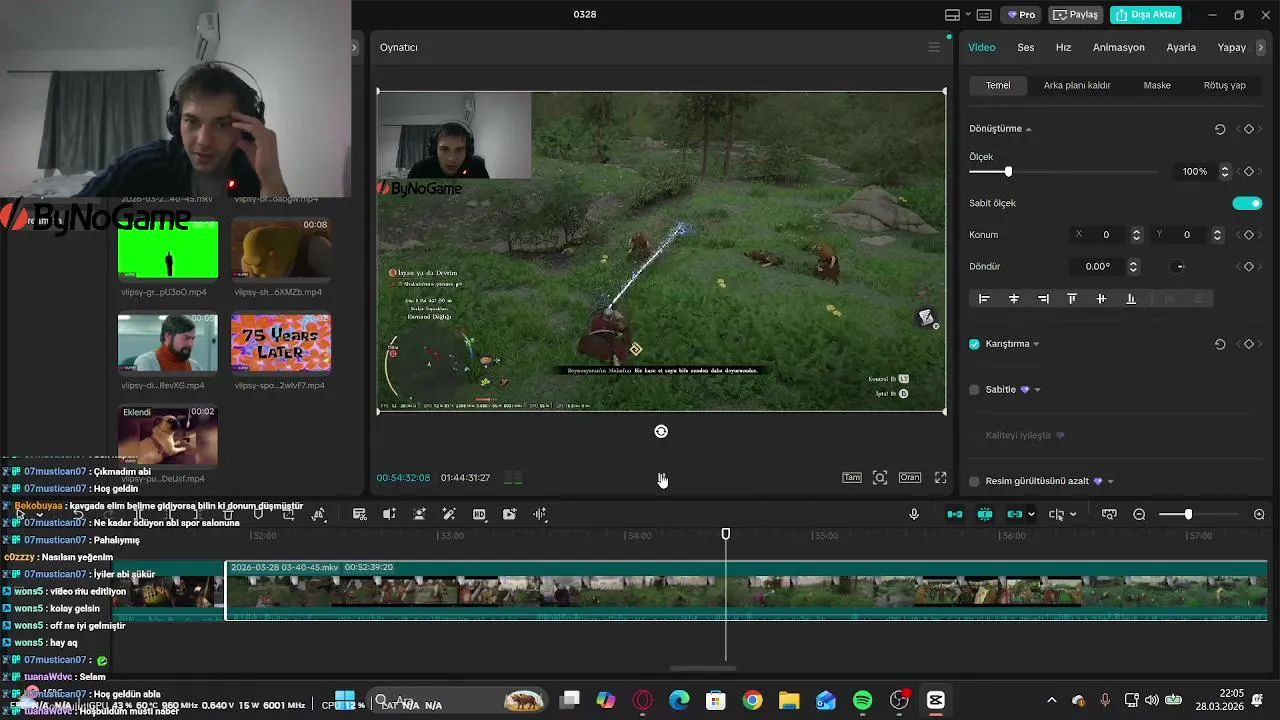The width and height of the screenshot is (1280, 720).
Task: Toggle clip linkage in the timeline toolbar
Action: (x=1015, y=514)
